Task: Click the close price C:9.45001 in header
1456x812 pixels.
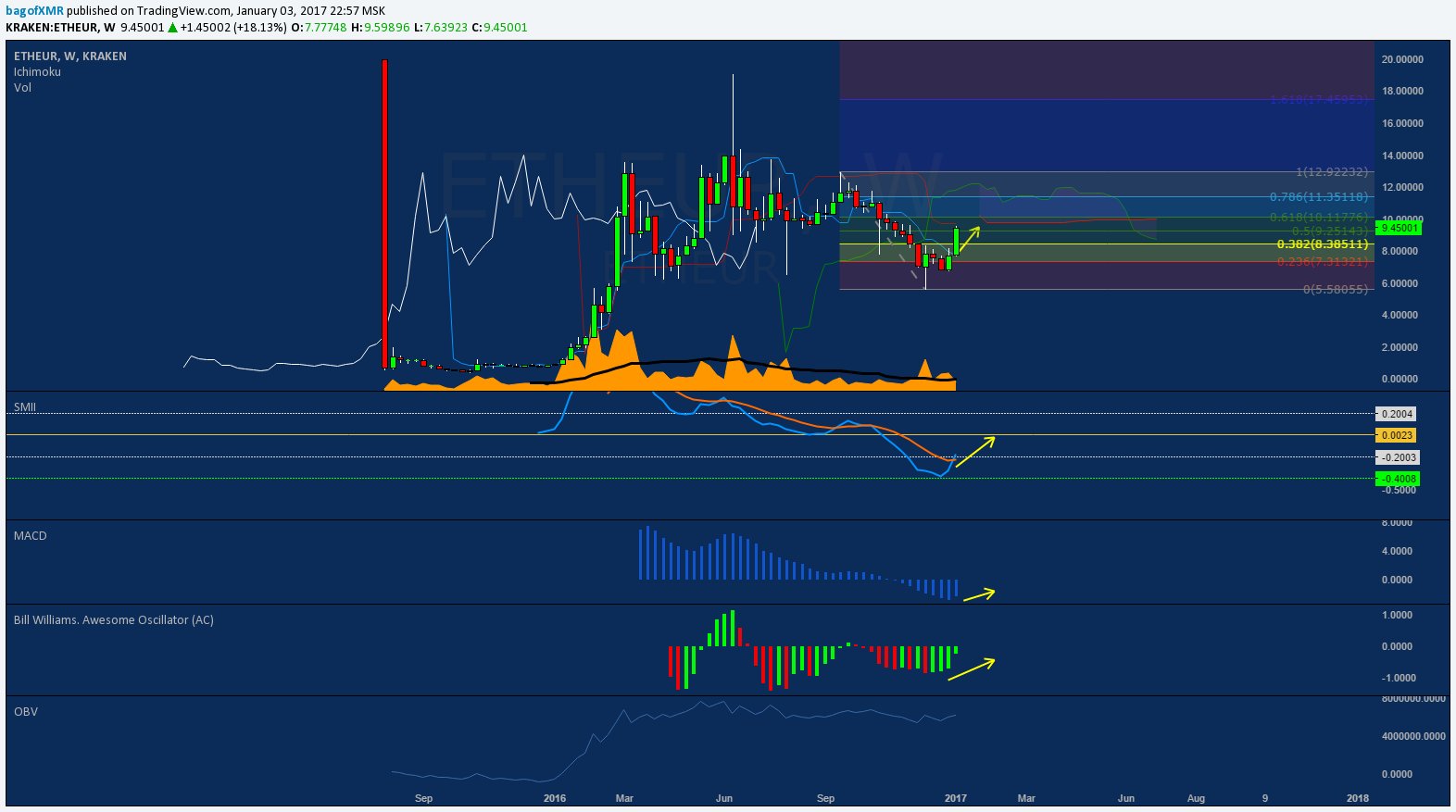Action: [x=499, y=28]
